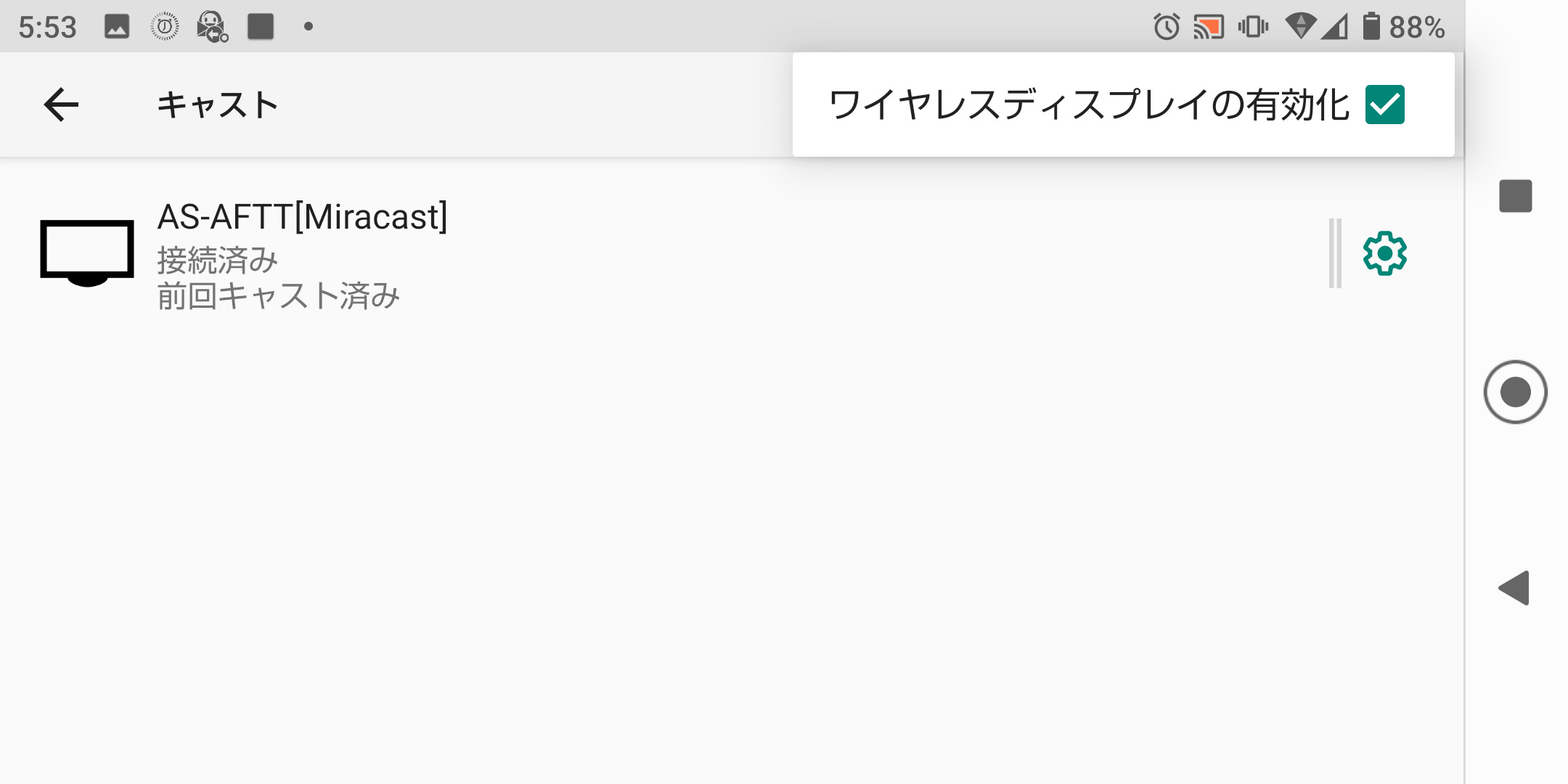
Task: Tap the timer notification icon
Action: pyautogui.click(x=165, y=27)
